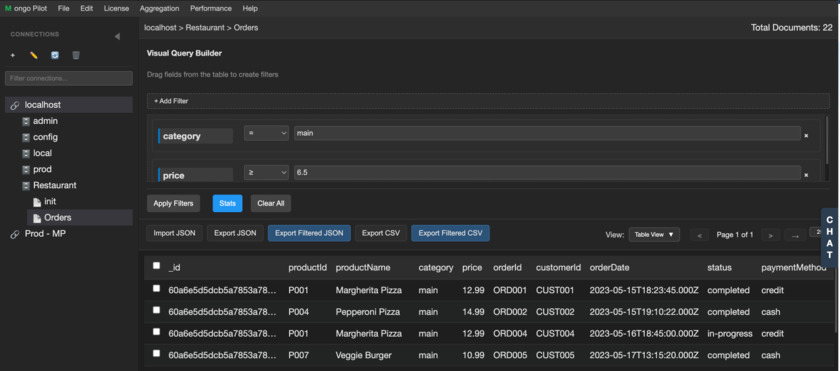
Task: Go to the previous page arrow
Action: (x=700, y=235)
